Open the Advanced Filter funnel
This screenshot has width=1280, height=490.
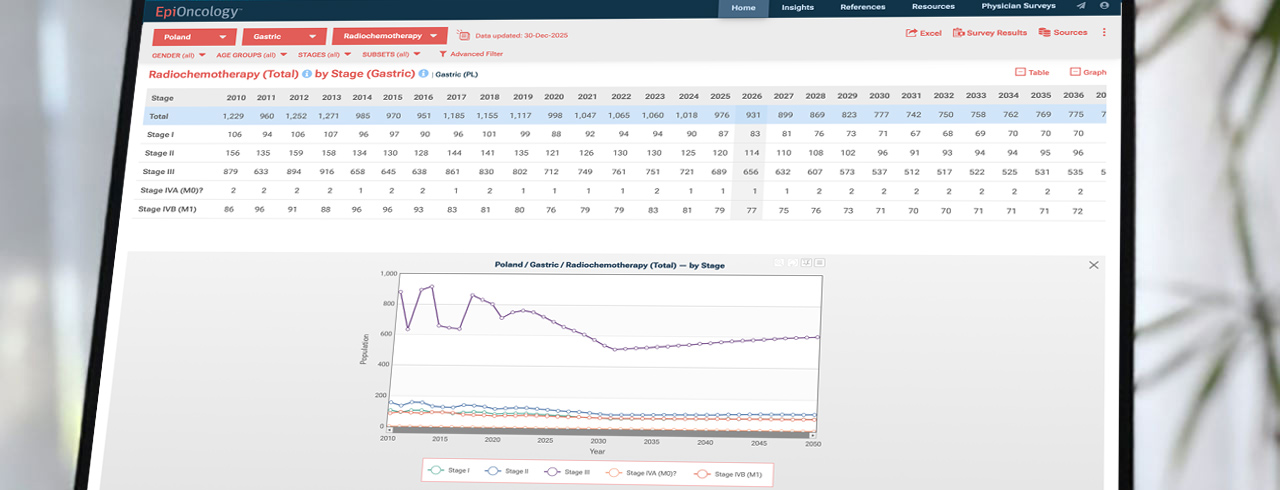pos(443,54)
